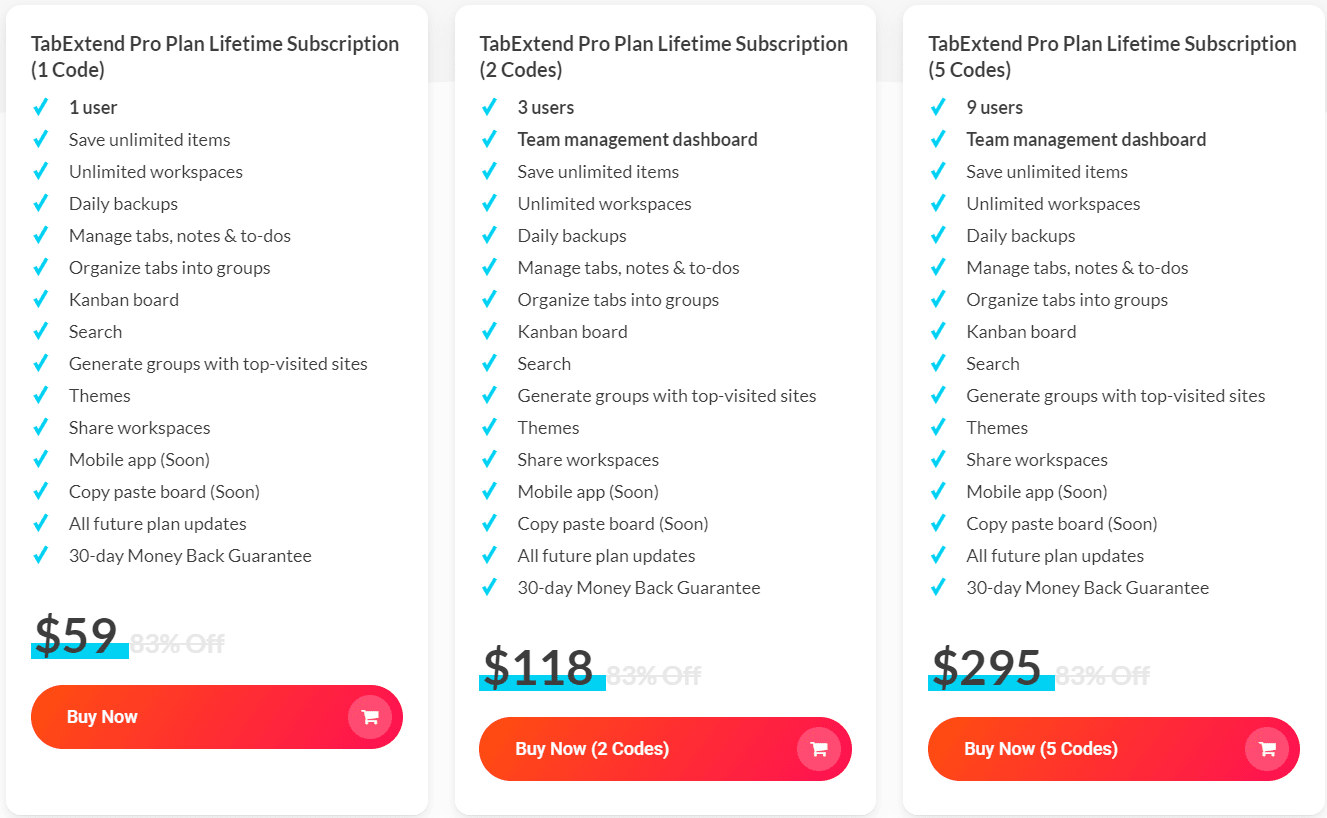Click the '83% Off' text beside $295
This screenshot has height=818, width=1327.
(x=1099, y=674)
